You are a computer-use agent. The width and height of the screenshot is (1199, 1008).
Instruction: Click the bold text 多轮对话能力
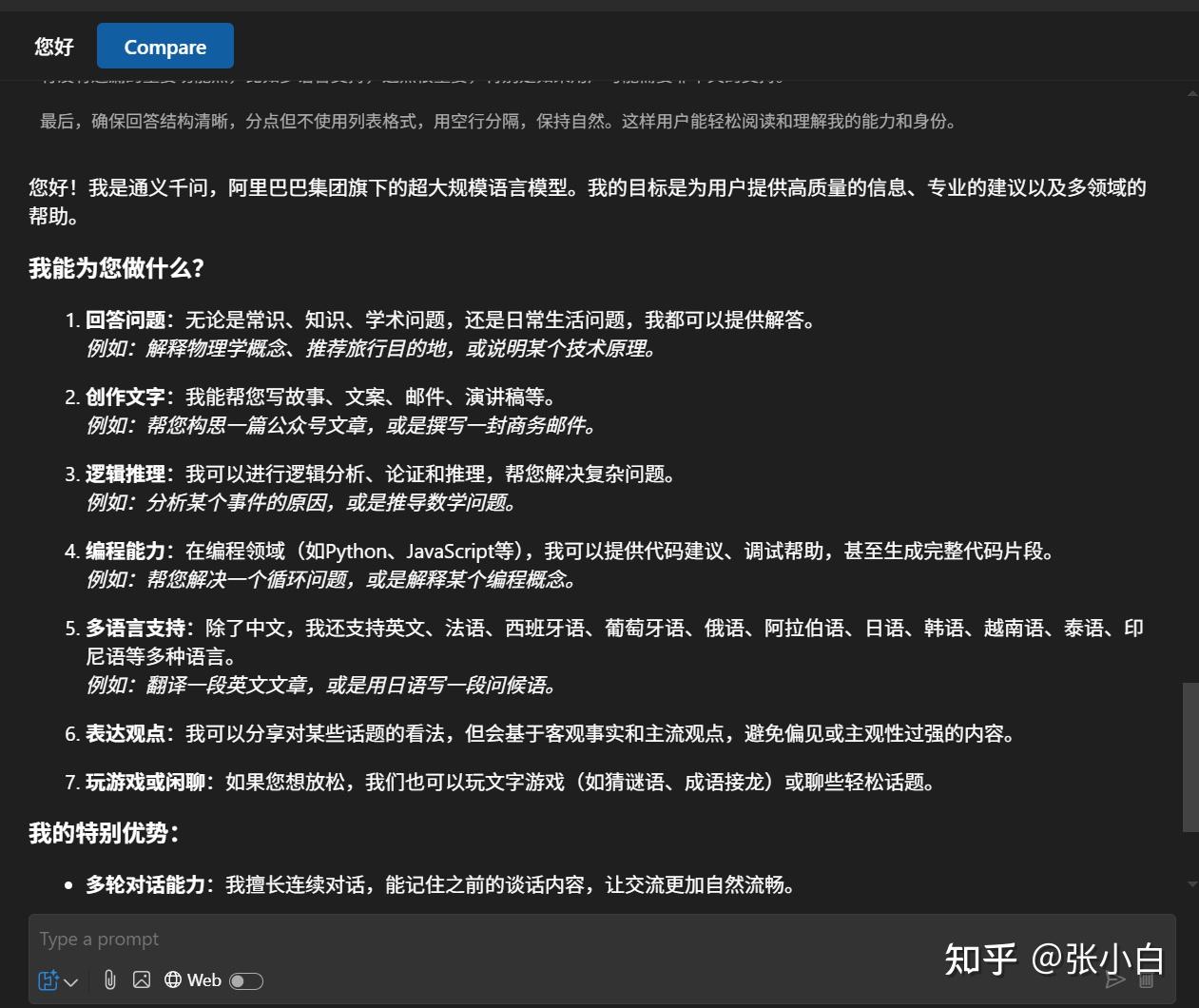(145, 885)
